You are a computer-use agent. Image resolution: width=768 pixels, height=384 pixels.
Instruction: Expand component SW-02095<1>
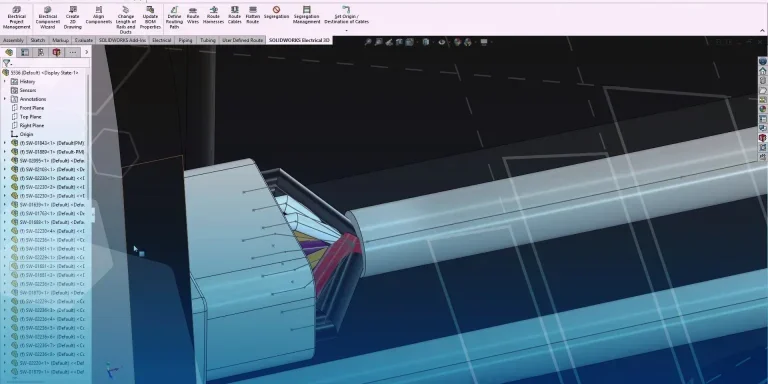(5, 161)
